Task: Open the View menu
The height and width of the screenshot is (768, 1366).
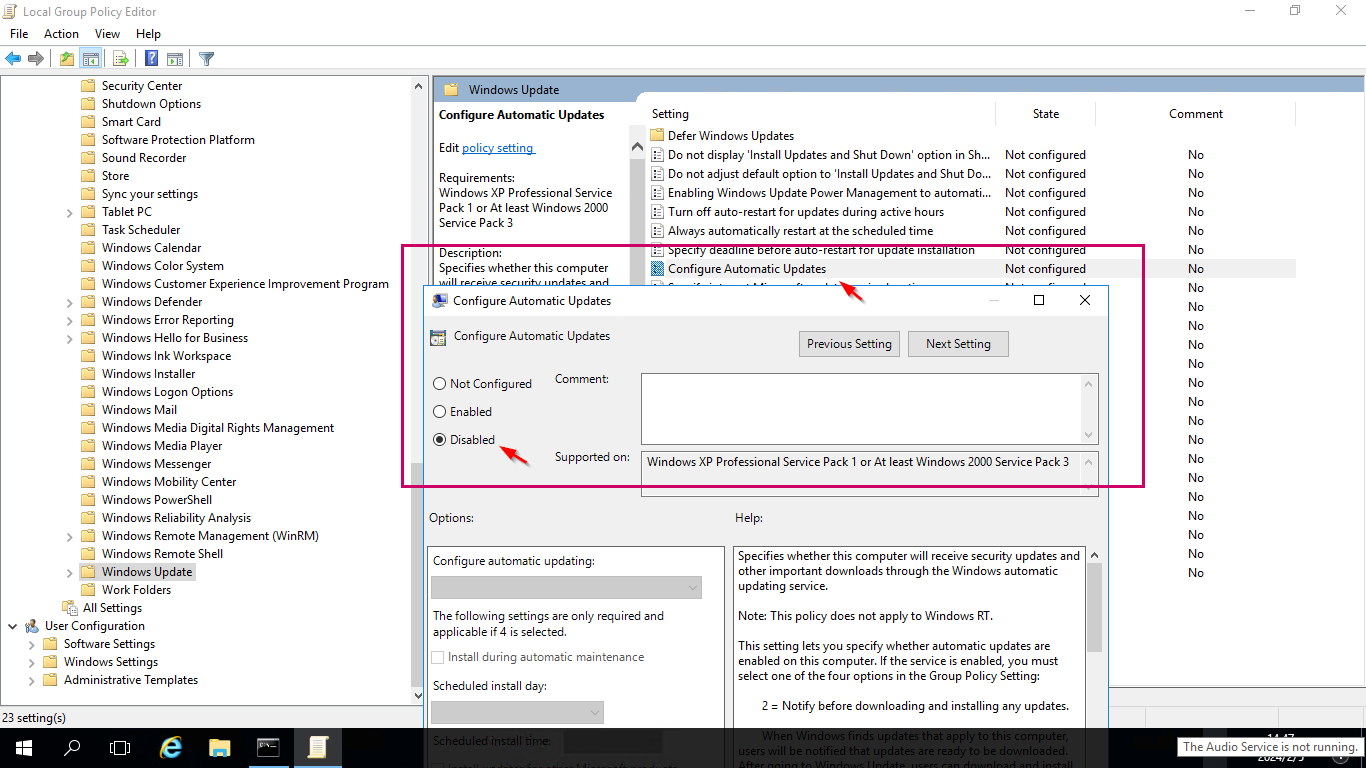Action: (107, 34)
